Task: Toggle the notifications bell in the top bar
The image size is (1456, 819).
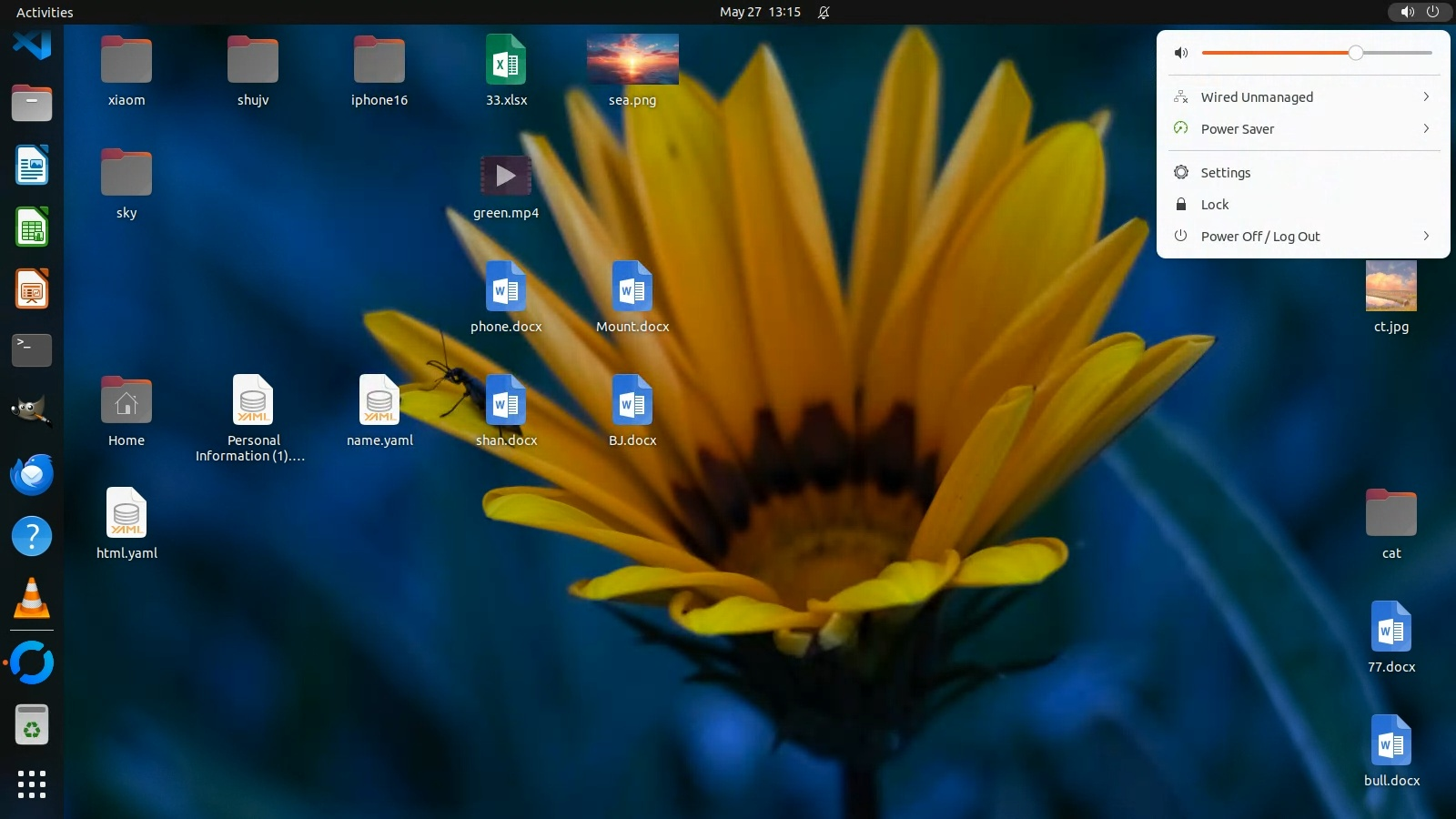Action: (824, 12)
